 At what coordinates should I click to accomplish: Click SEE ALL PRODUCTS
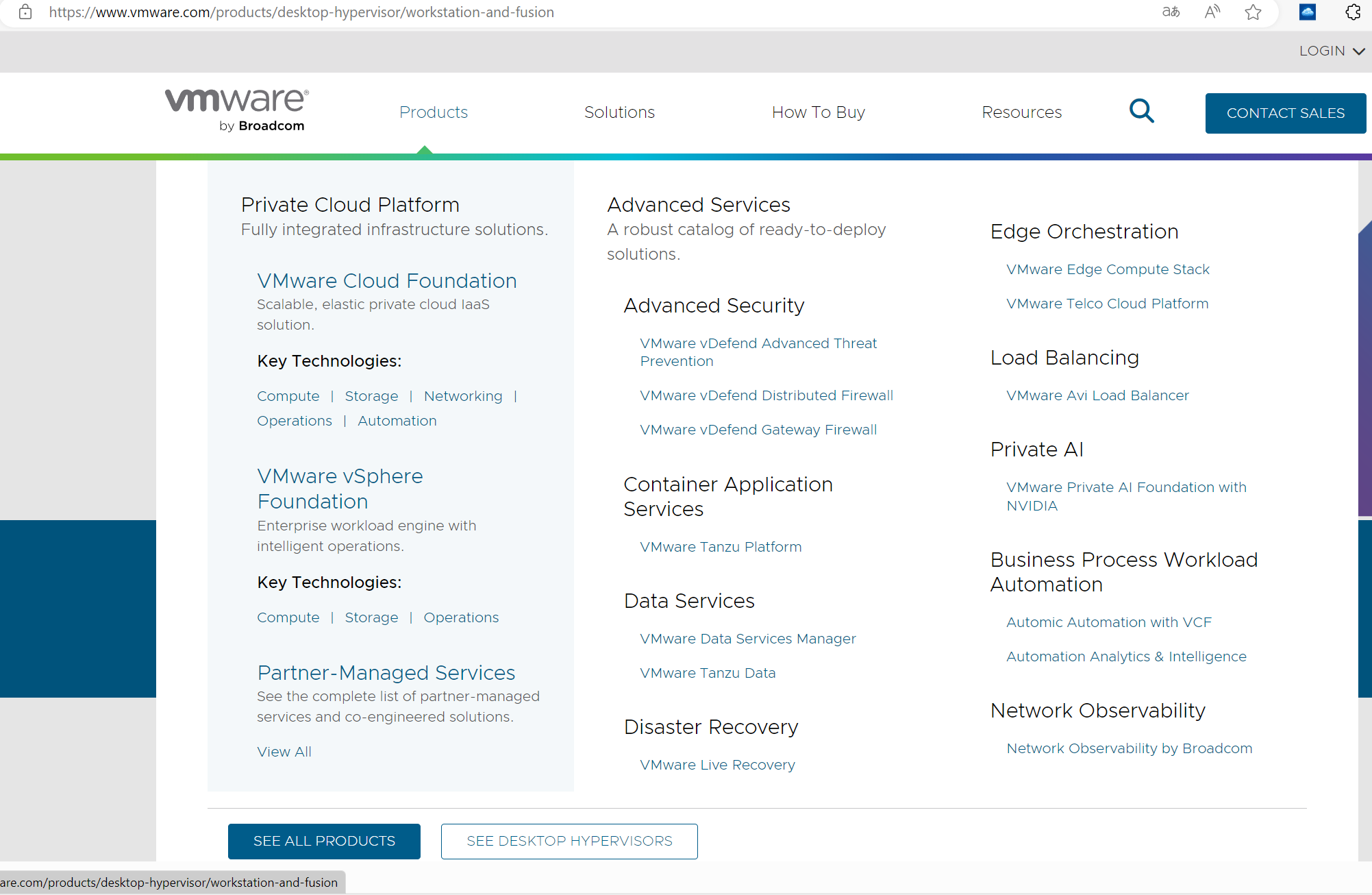(323, 841)
